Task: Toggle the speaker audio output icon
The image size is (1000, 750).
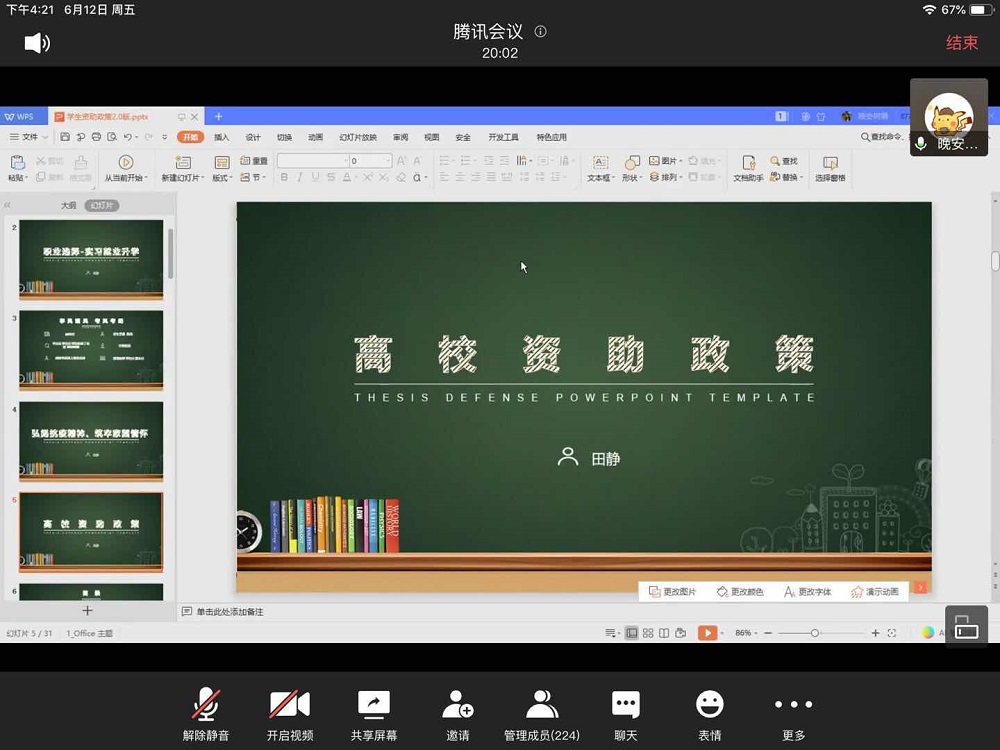Action: [37, 42]
